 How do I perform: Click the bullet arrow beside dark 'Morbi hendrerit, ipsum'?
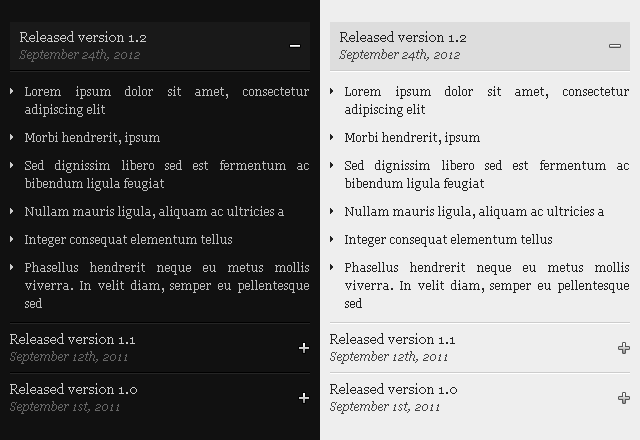[11, 137]
